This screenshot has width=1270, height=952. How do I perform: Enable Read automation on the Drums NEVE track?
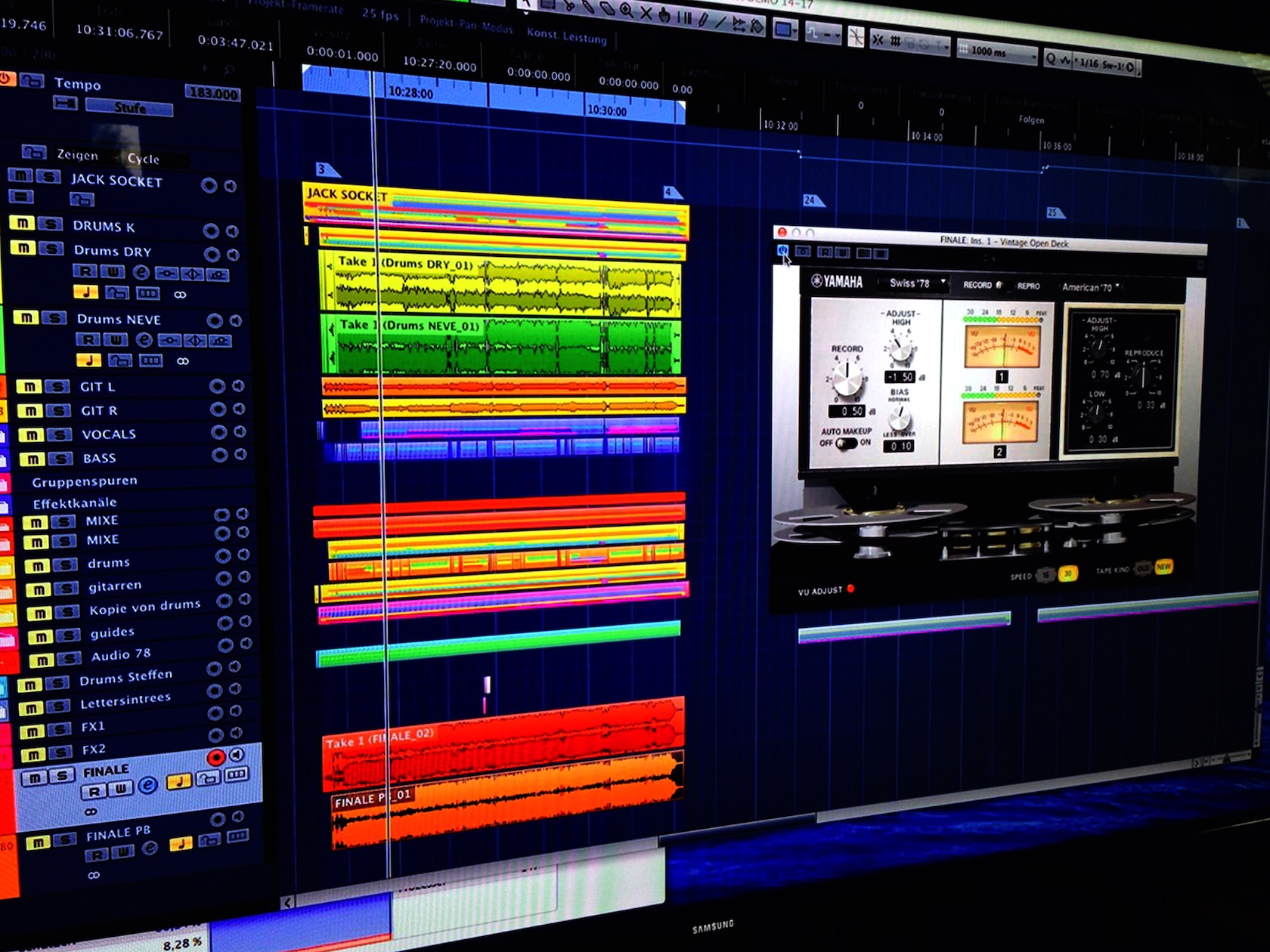point(88,340)
